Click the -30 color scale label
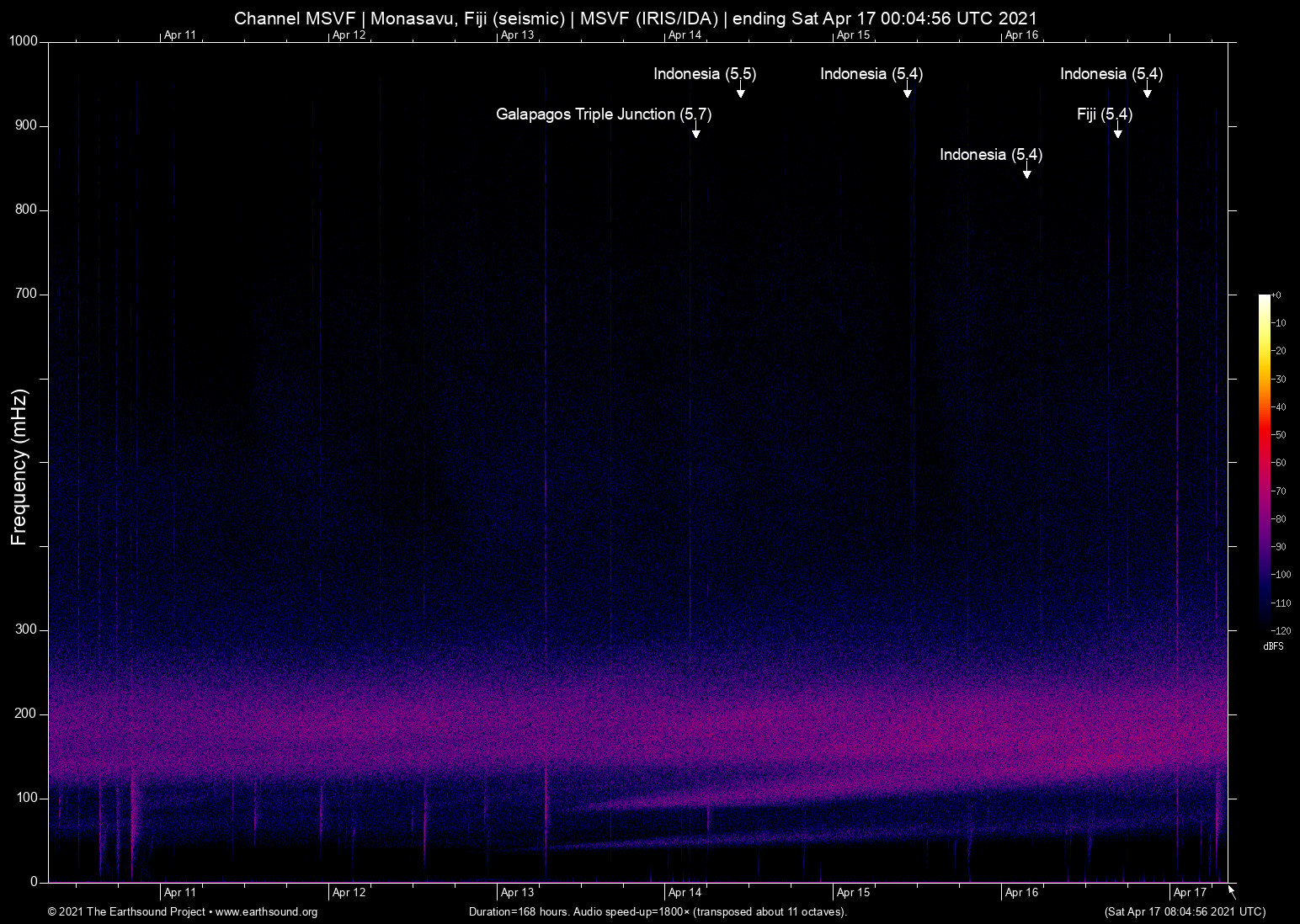The image size is (1300, 924). point(1278,380)
